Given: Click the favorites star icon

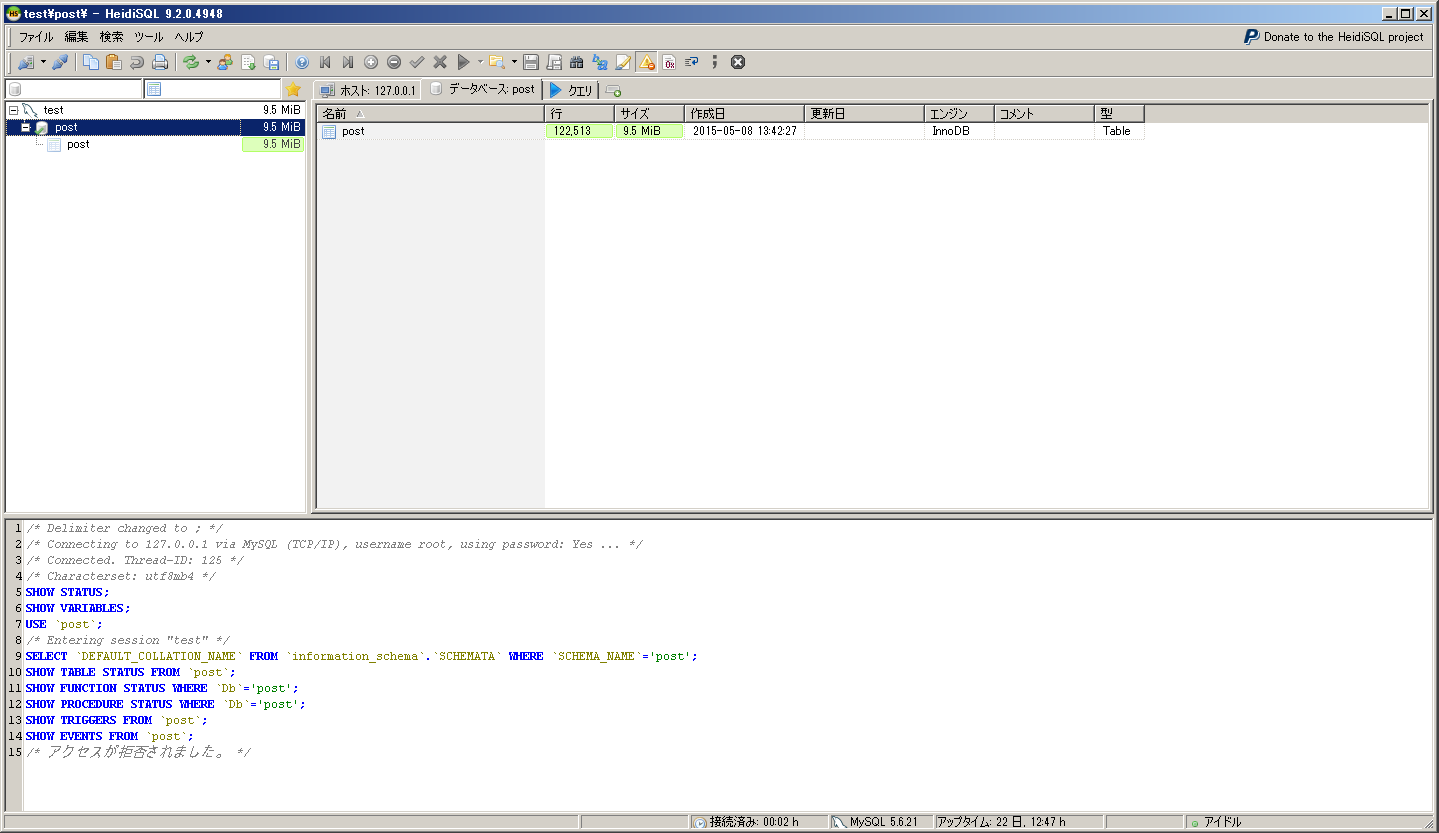Looking at the screenshot, I should pyautogui.click(x=294, y=90).
